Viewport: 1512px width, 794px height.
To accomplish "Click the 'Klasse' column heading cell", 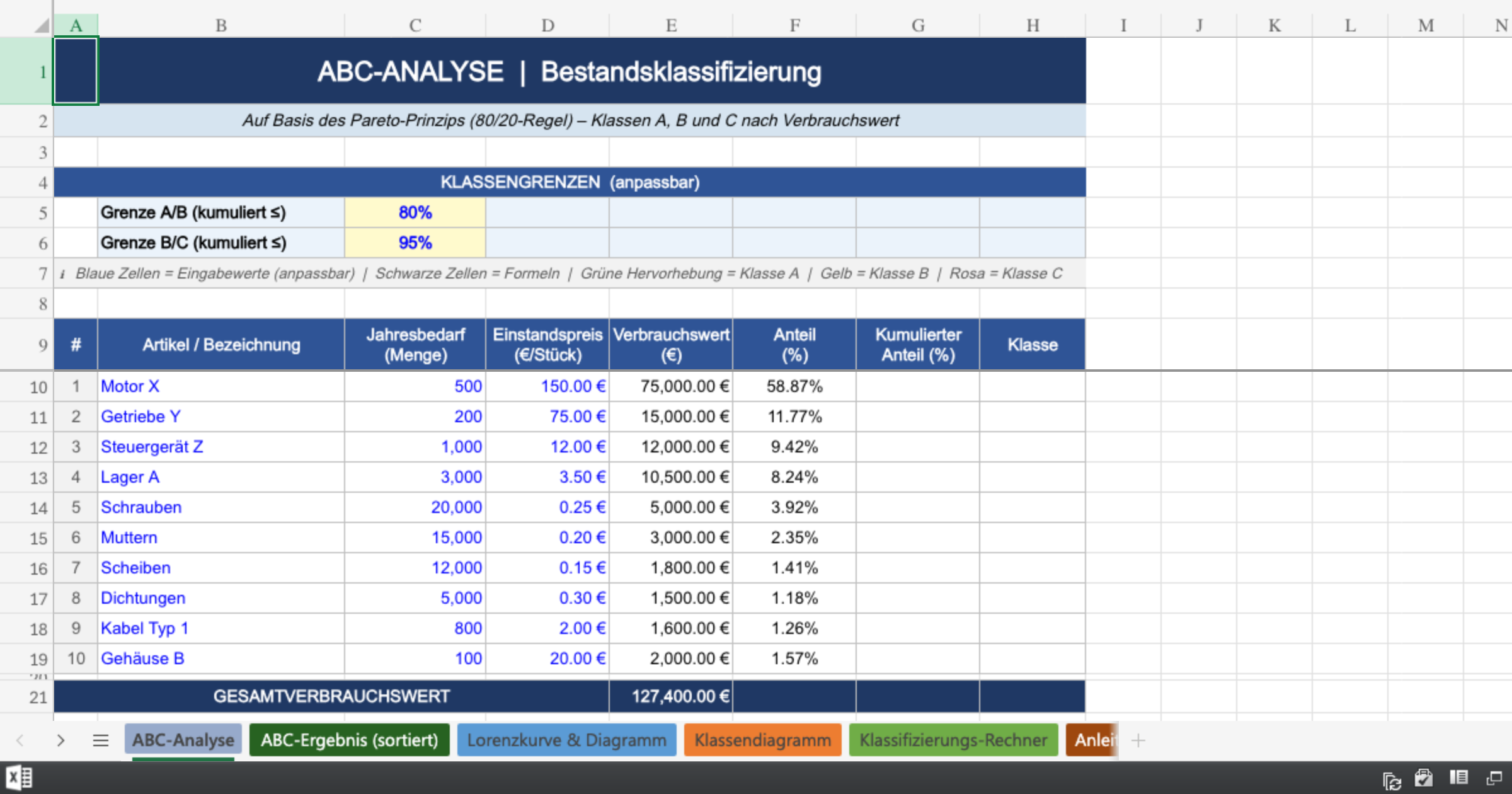I will (x=1033, y=345).
